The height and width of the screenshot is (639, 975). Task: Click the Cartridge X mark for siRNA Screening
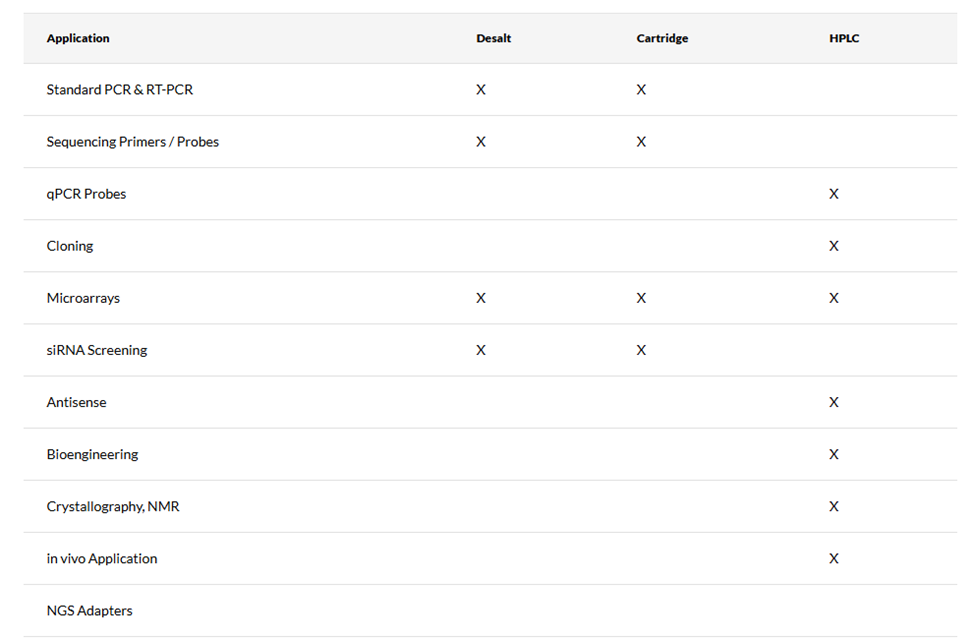pyautogui.click(x=641, y=350)
